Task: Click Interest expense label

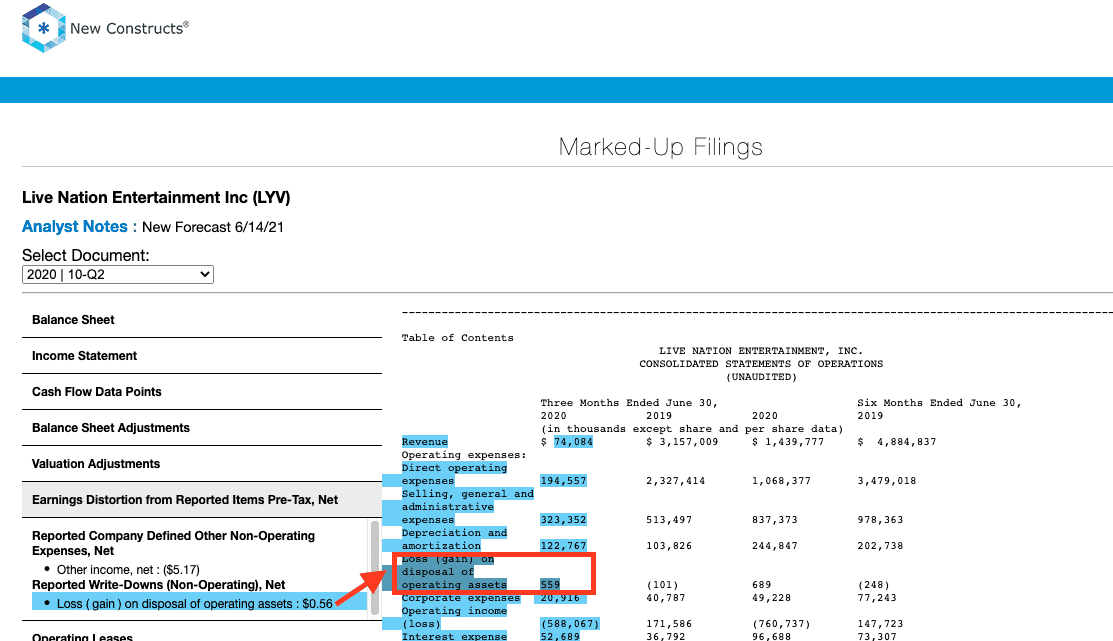Action: [454, 637]
